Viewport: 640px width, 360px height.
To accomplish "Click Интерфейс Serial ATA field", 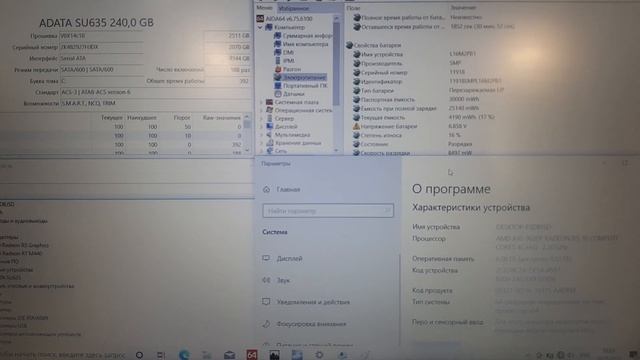I will 101,58.
